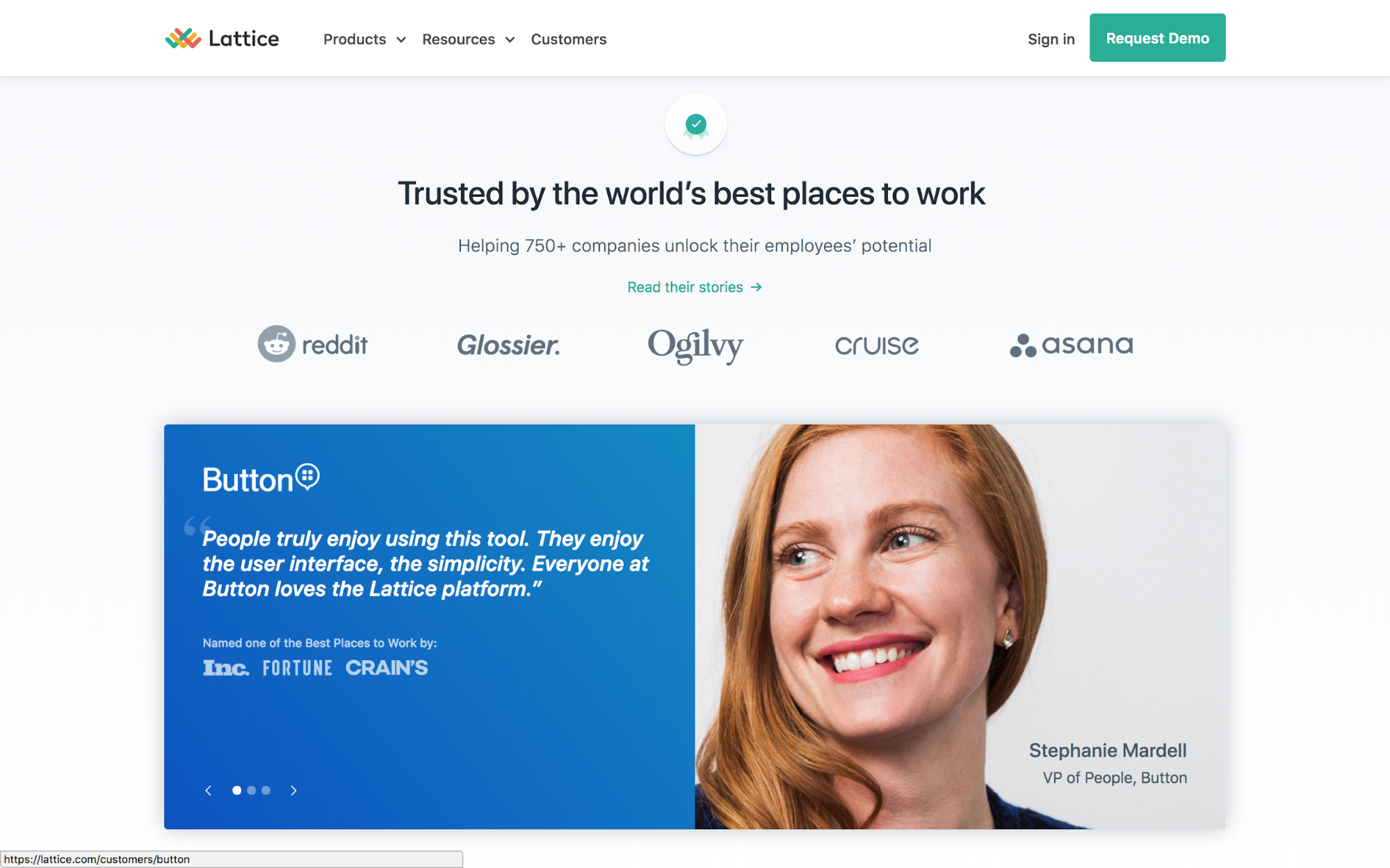The height and width of the screenshot is (868, 1390).
Task: Expand the Products dropdown menu
Action: (364, 40)
